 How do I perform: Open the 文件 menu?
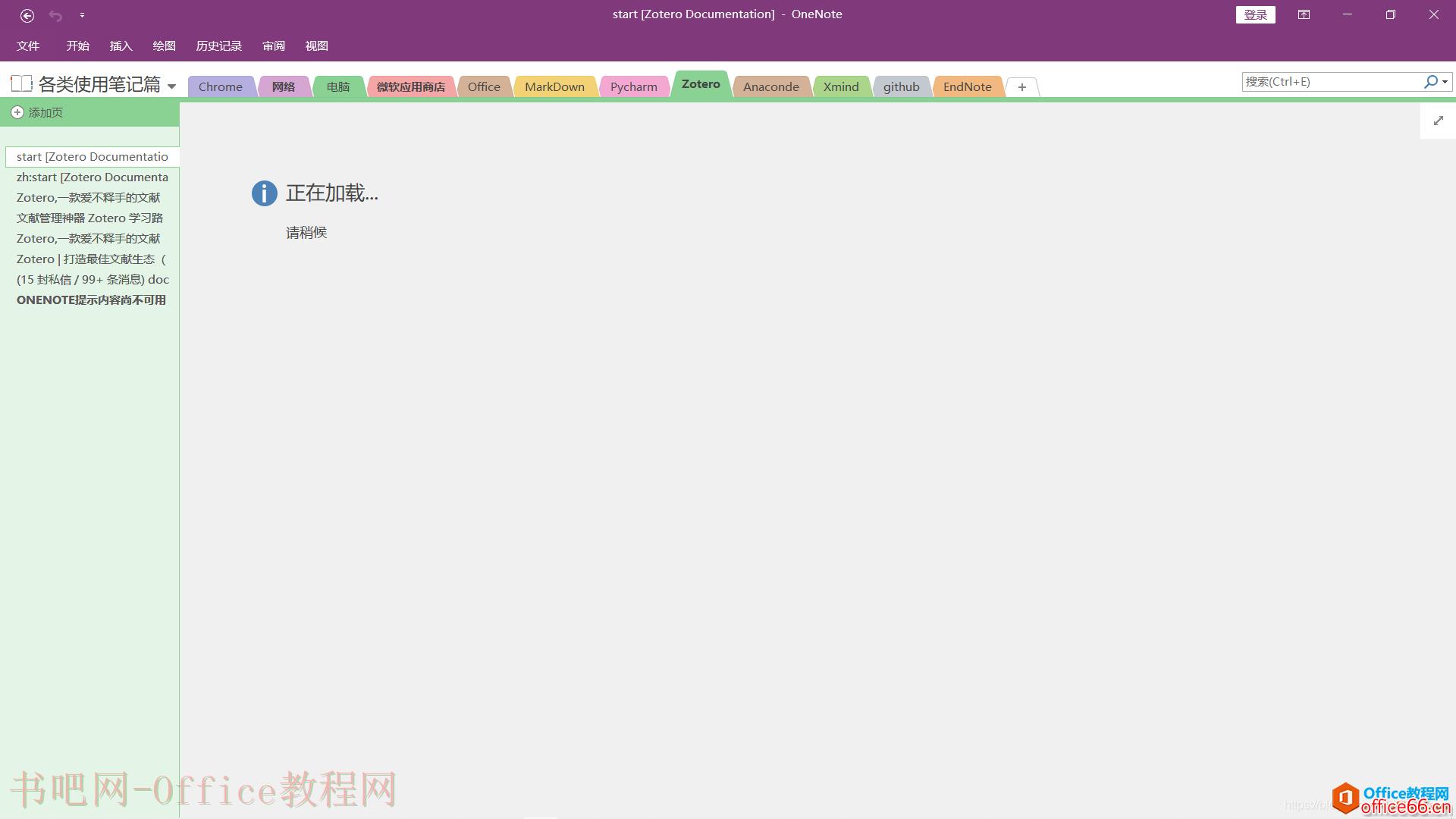[x=28, y=46]
